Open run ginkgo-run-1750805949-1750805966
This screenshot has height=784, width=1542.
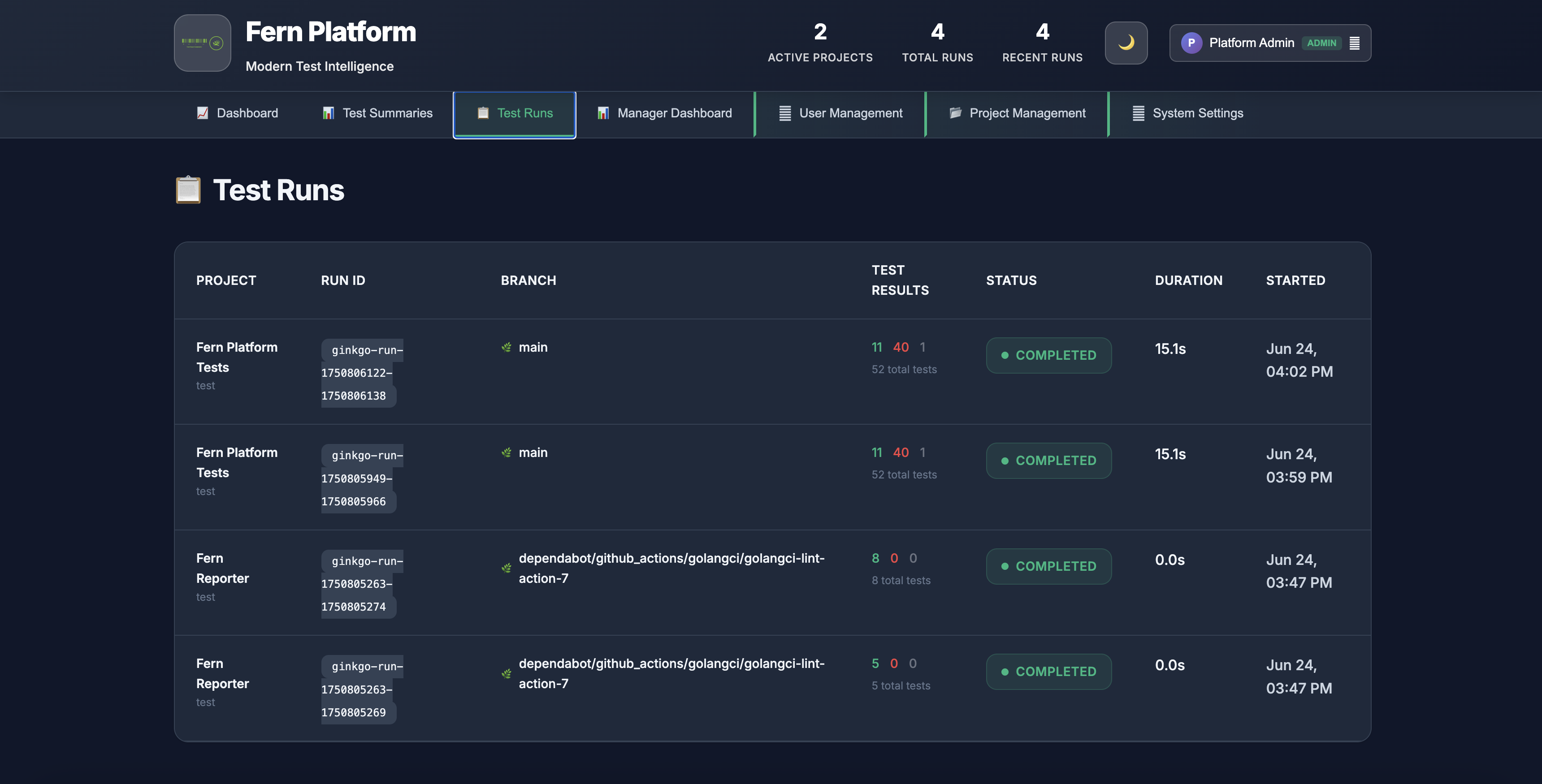tap(362, 478)
